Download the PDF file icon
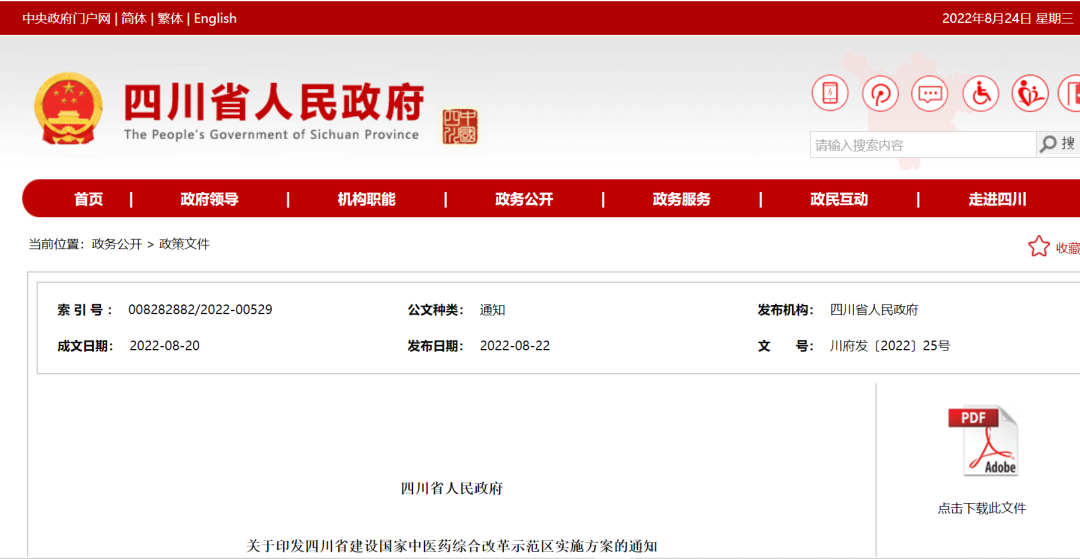This screenshot has height=559, width=1080. (x=982, y=441)
